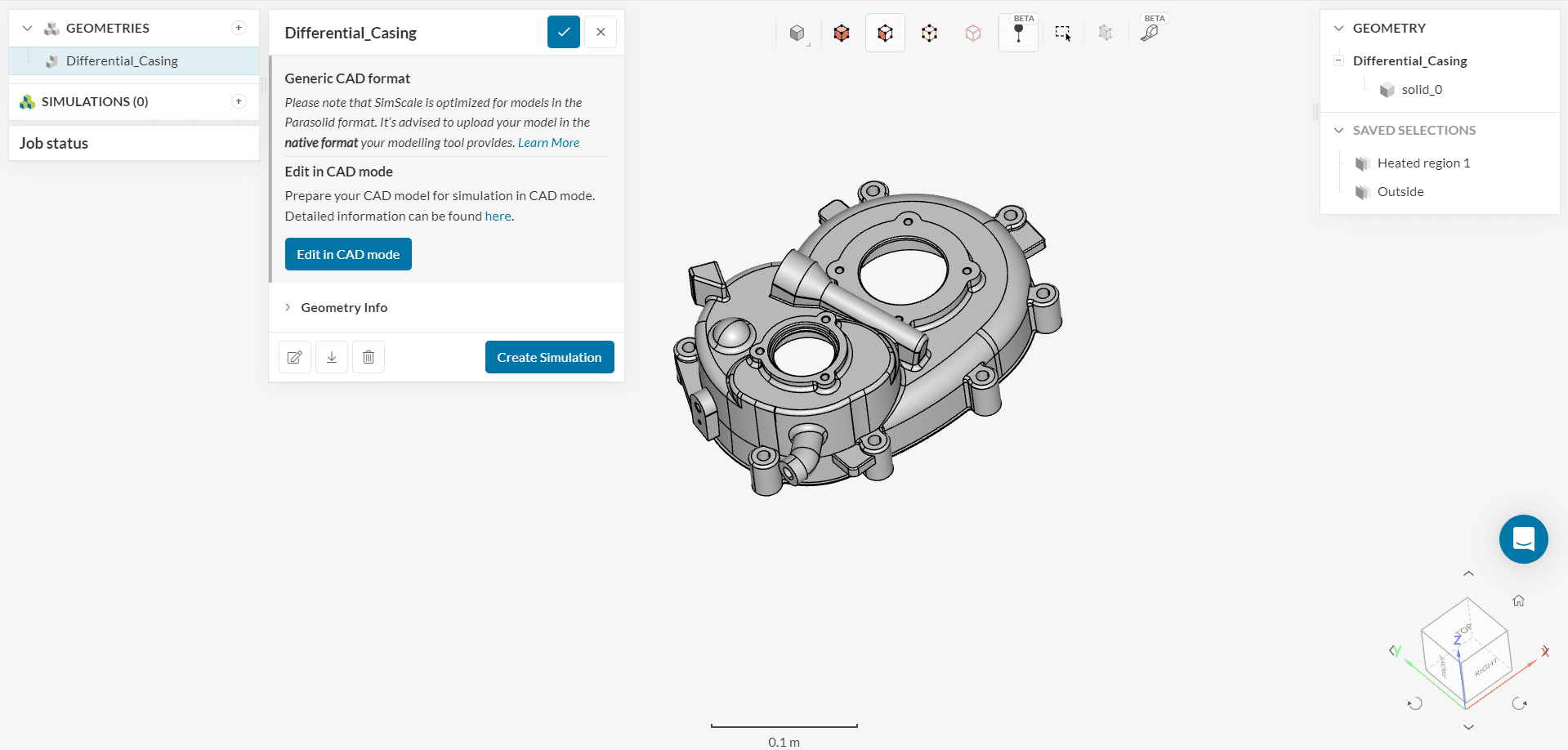Click the trash icon to delete geometry

click(x=369, y=357)
